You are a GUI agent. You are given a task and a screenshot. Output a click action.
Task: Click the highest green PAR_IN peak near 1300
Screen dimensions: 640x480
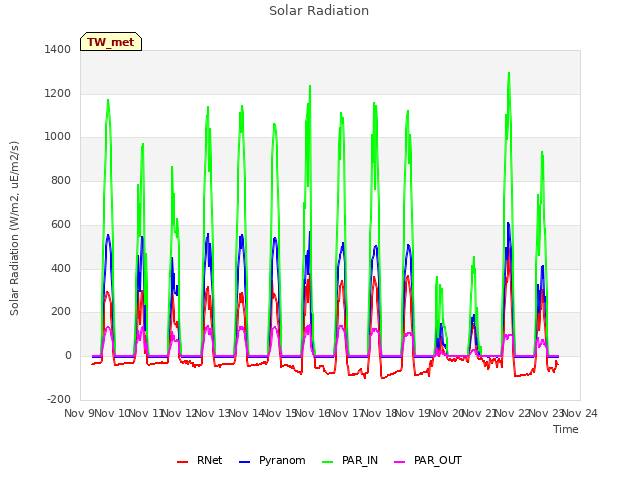(x=509, y=73)
